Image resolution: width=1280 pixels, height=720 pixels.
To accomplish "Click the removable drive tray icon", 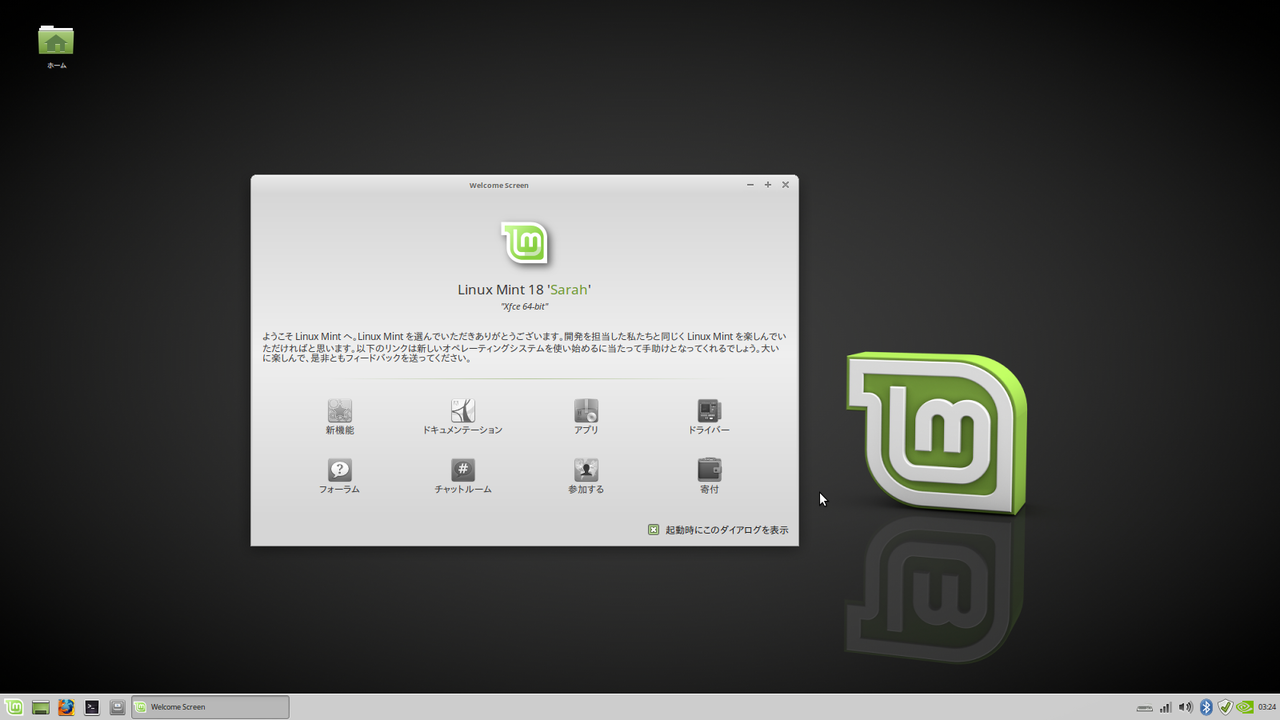I will coord(1145,708).
